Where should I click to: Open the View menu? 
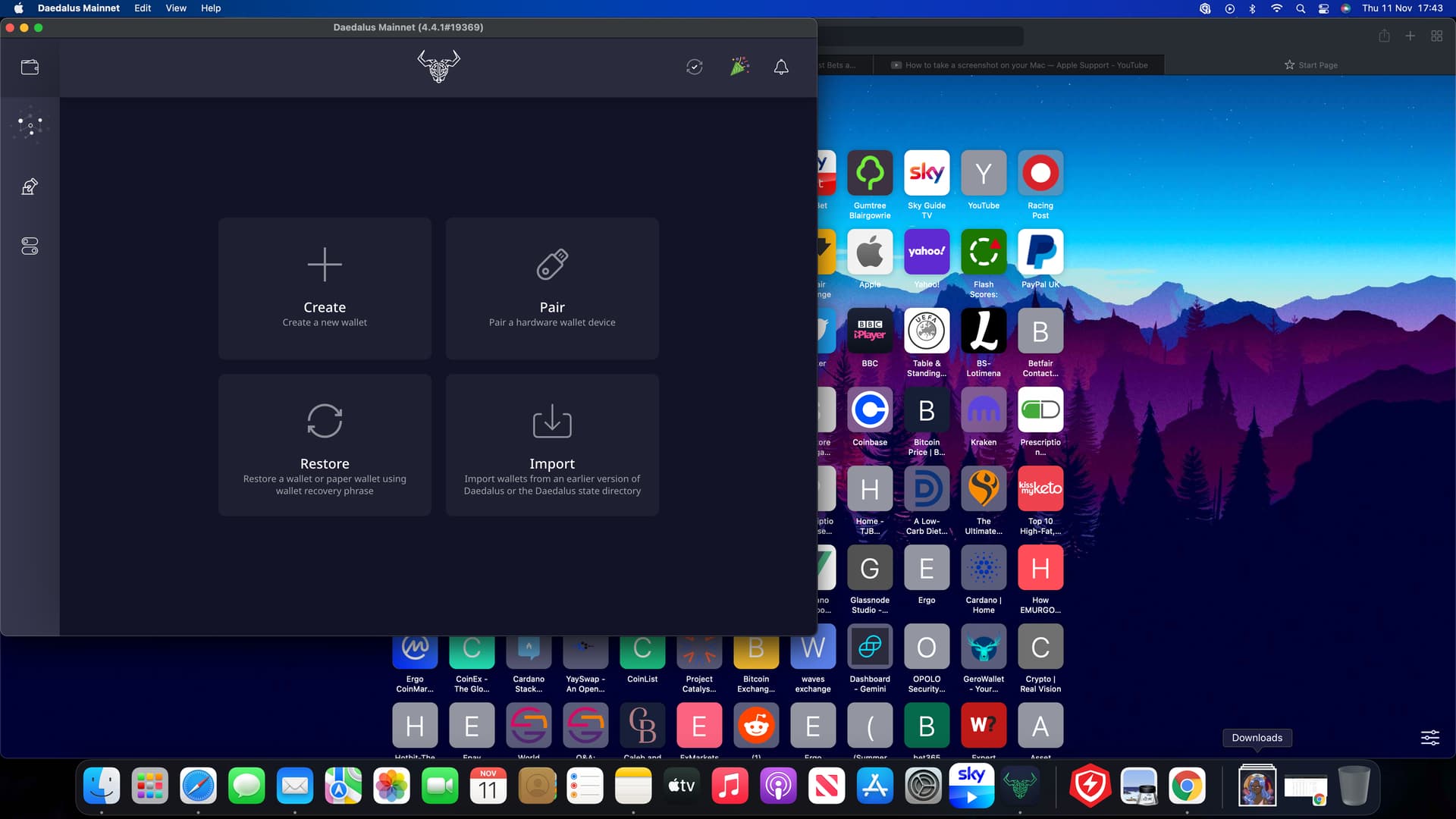(176, 8)
